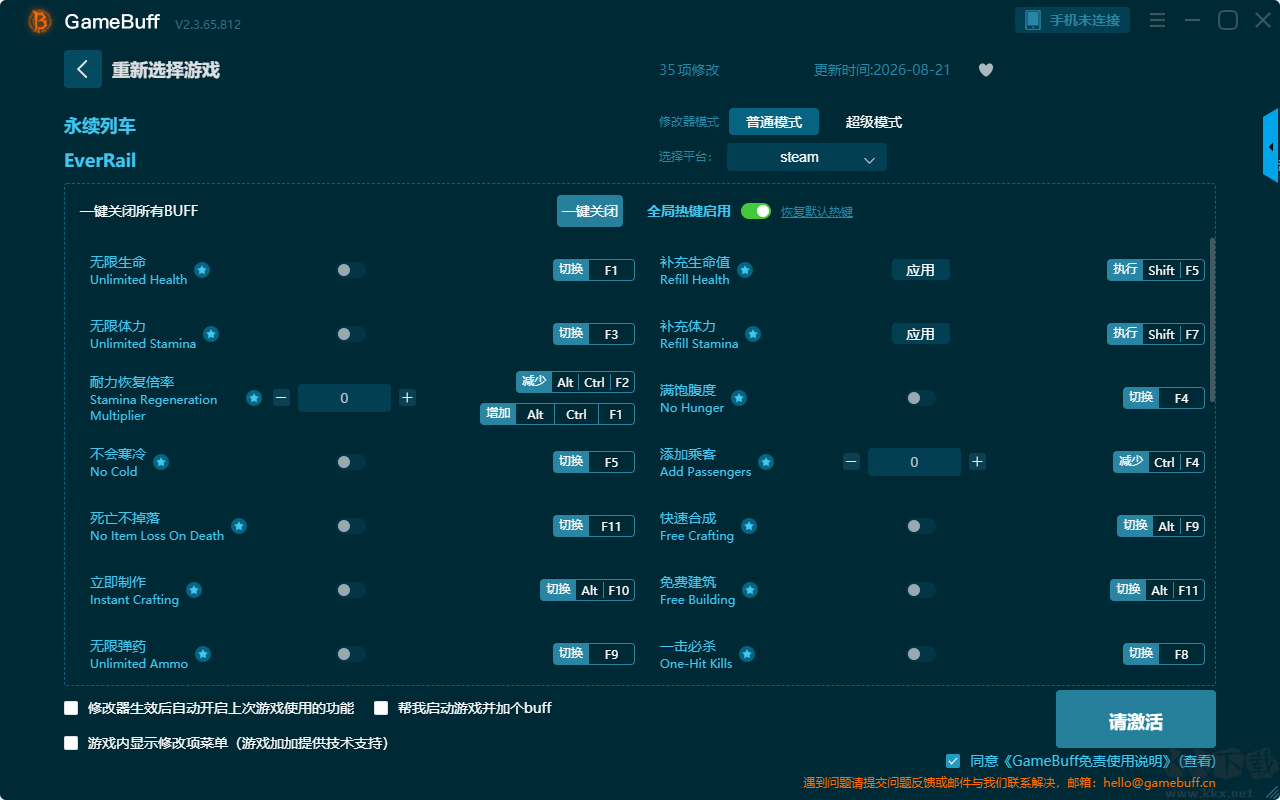The width and height of the screenshot is (1280, 800).
Task: Turn on the No Hunger toggle
Action: pos(921,398)
